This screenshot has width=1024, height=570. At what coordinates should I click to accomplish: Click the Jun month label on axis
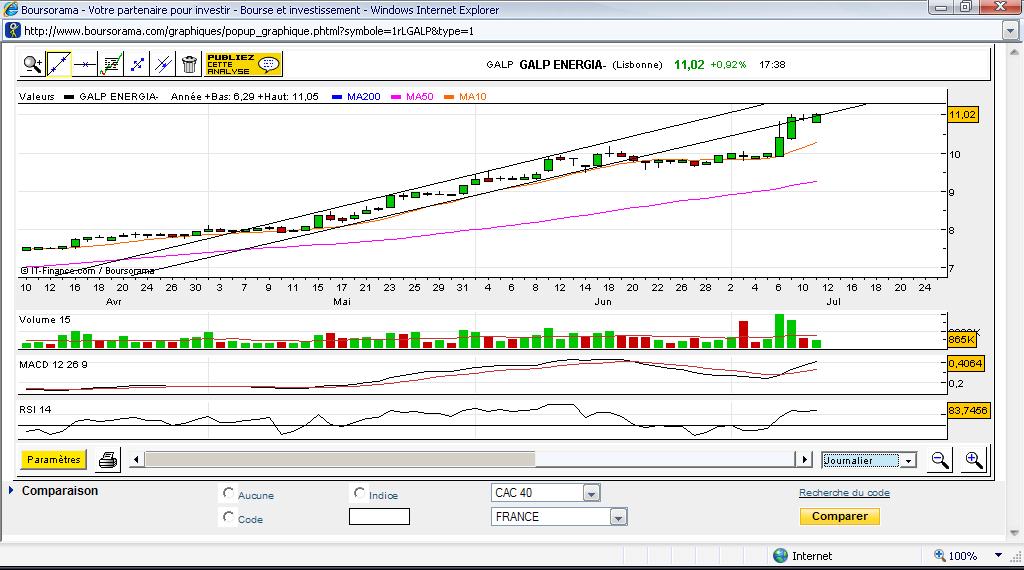[603, 302]
